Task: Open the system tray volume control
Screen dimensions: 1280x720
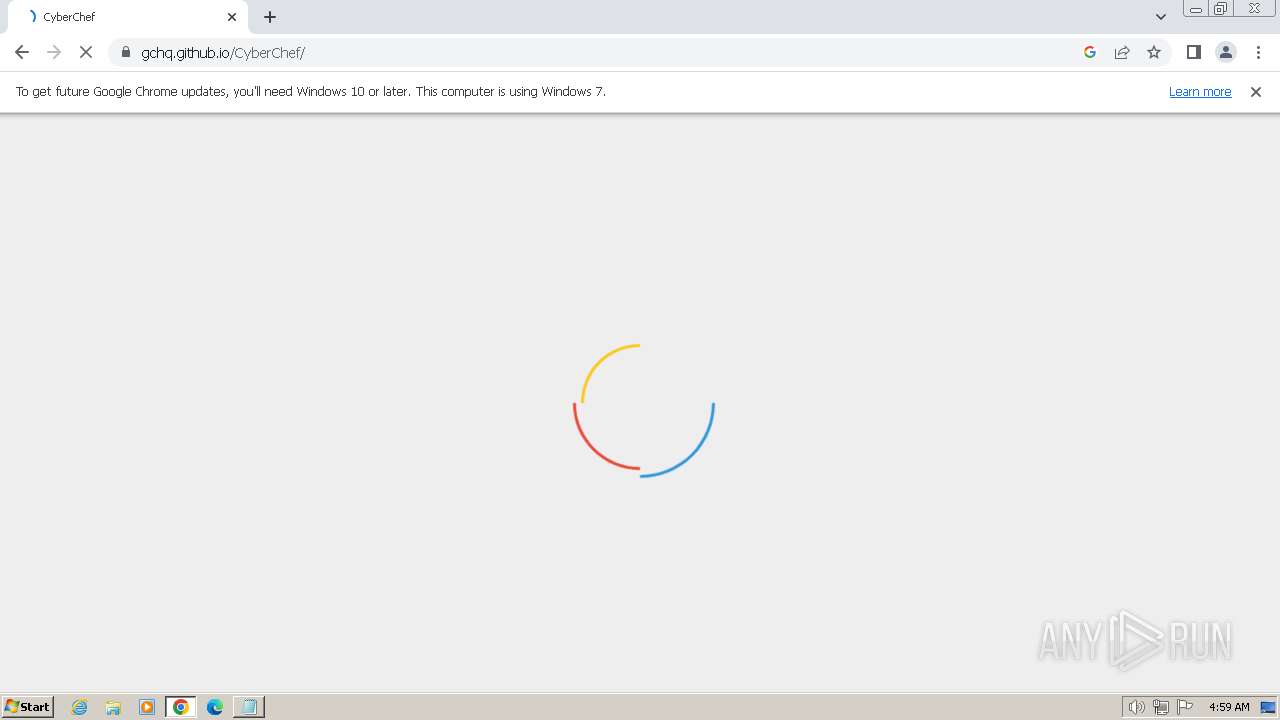Action: [x=1136, y=707]
